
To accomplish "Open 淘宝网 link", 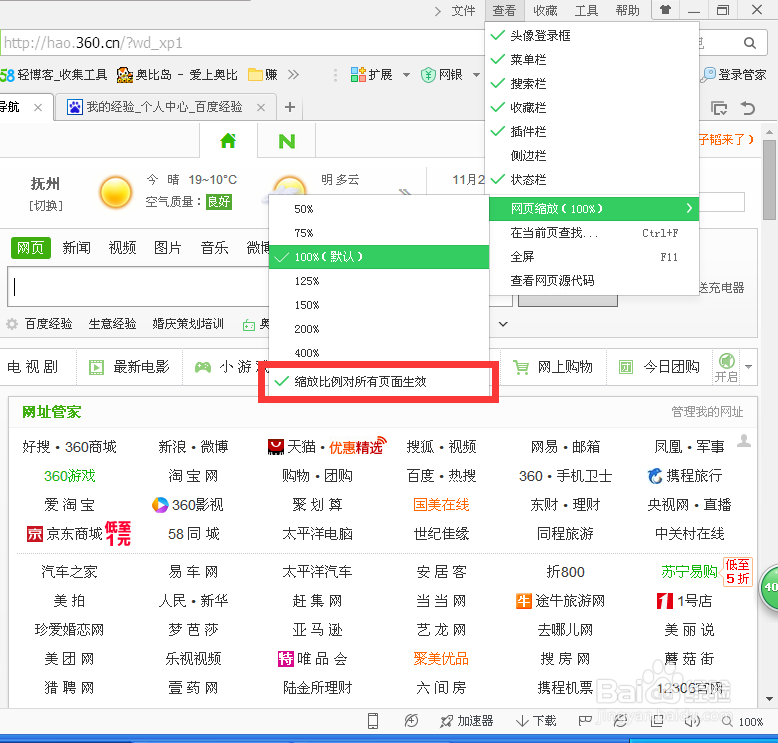I will [193, 476].
